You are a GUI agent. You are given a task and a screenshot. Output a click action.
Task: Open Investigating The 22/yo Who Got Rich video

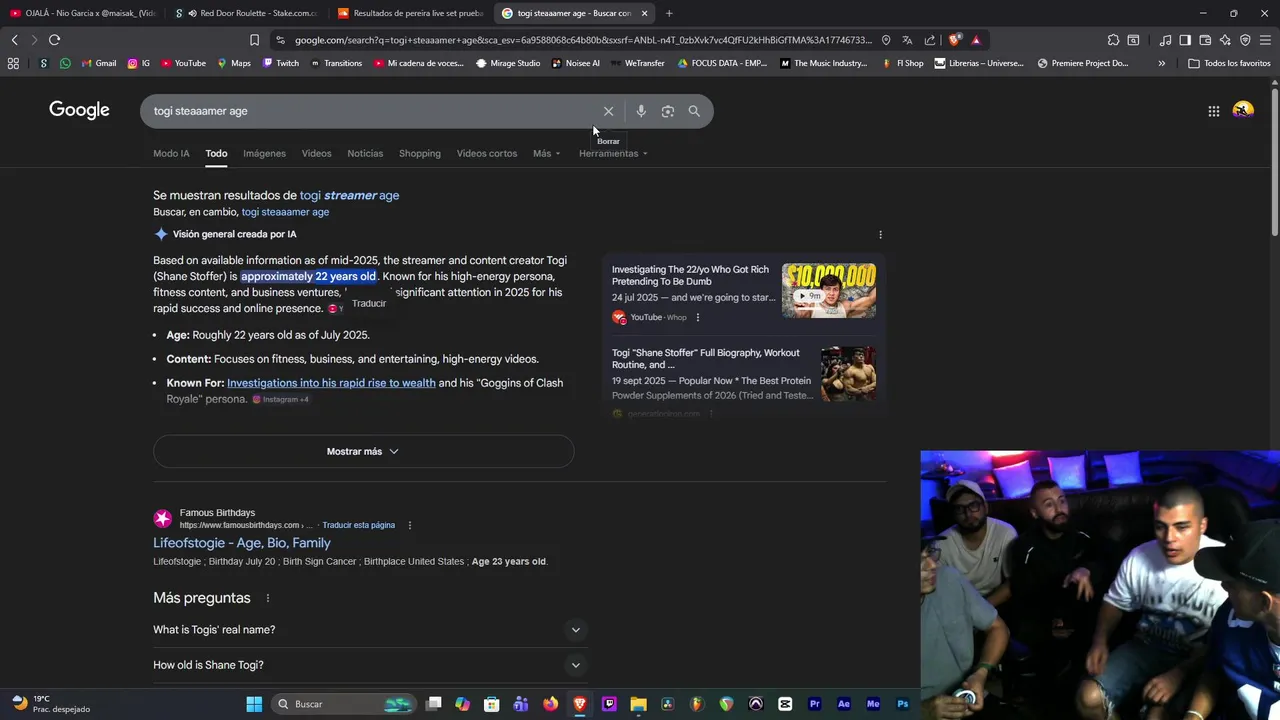(x=691, y=275)
